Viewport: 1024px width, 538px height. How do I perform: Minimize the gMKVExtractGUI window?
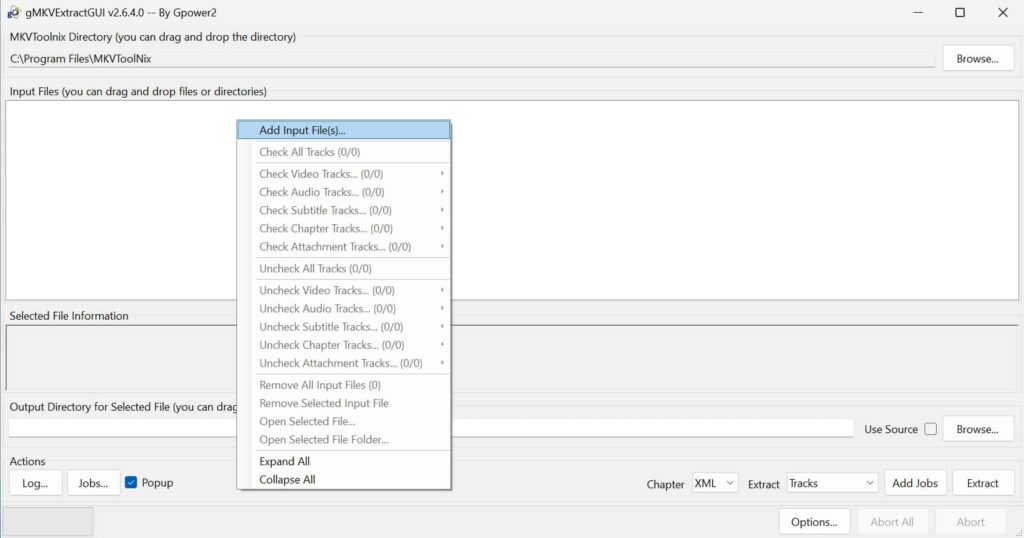[x=918, y=12]
